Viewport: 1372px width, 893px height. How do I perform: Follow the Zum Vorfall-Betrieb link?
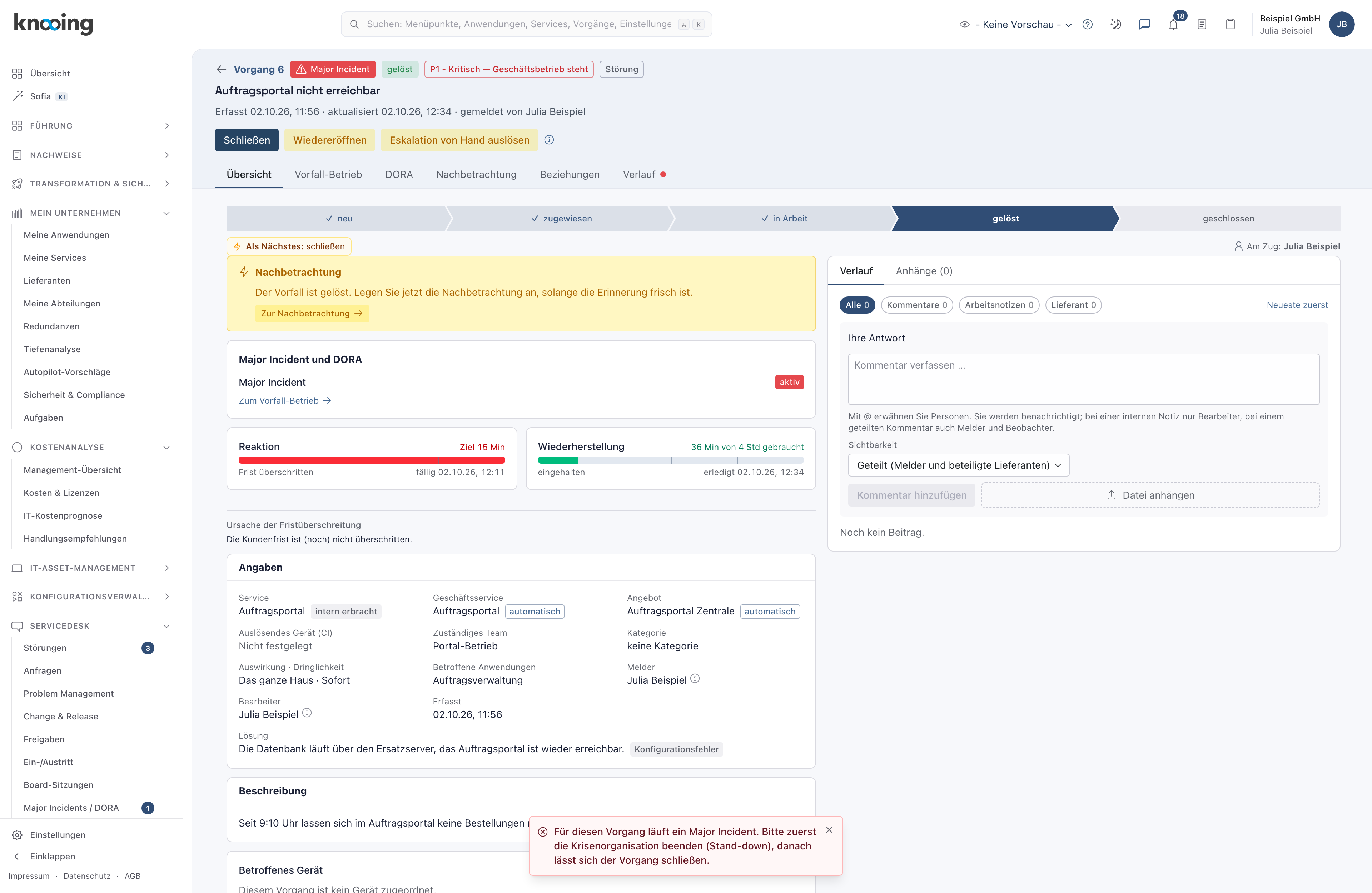[x=285, y=401]
